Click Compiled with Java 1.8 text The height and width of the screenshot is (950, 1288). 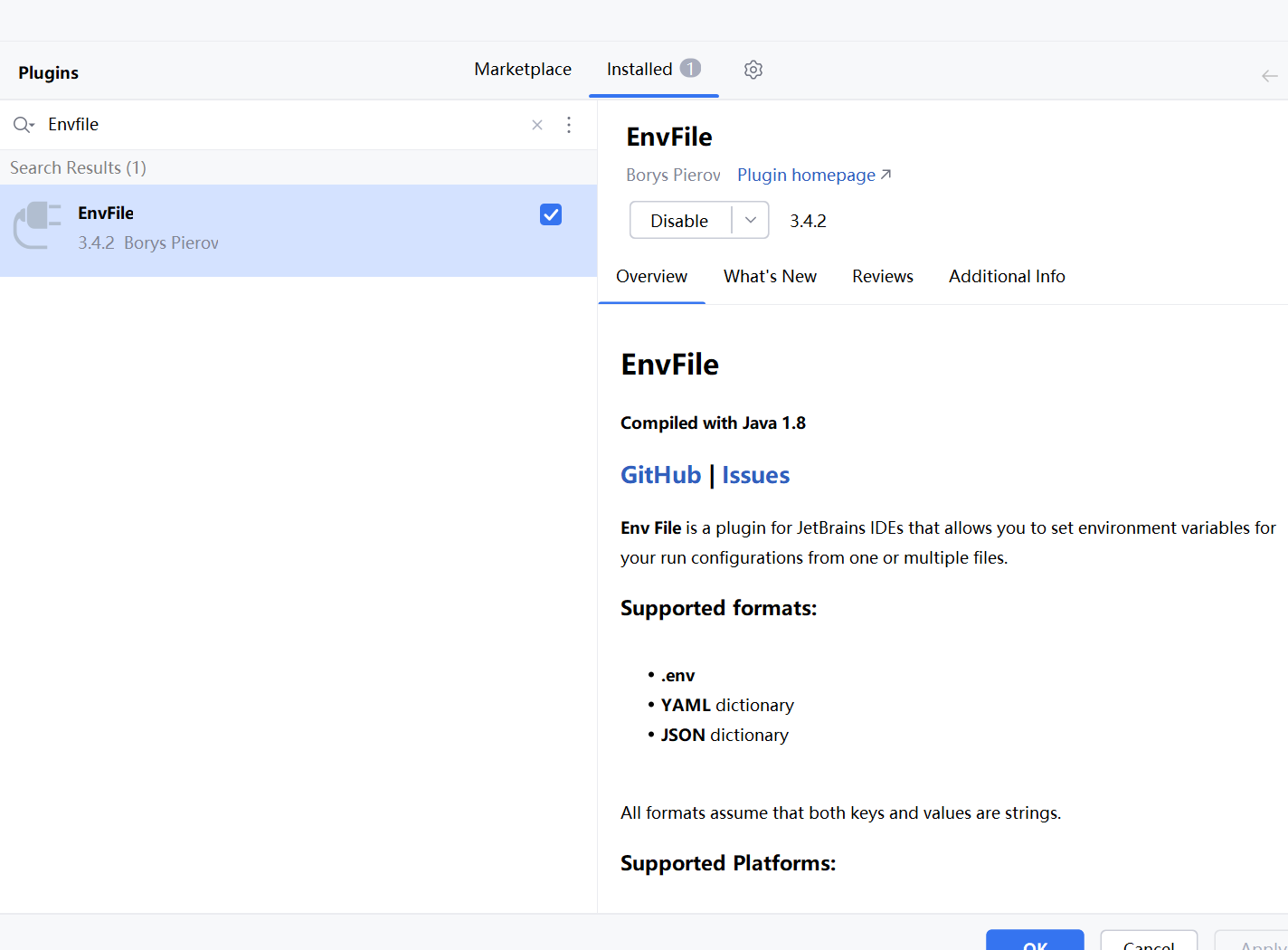[713, 423]
